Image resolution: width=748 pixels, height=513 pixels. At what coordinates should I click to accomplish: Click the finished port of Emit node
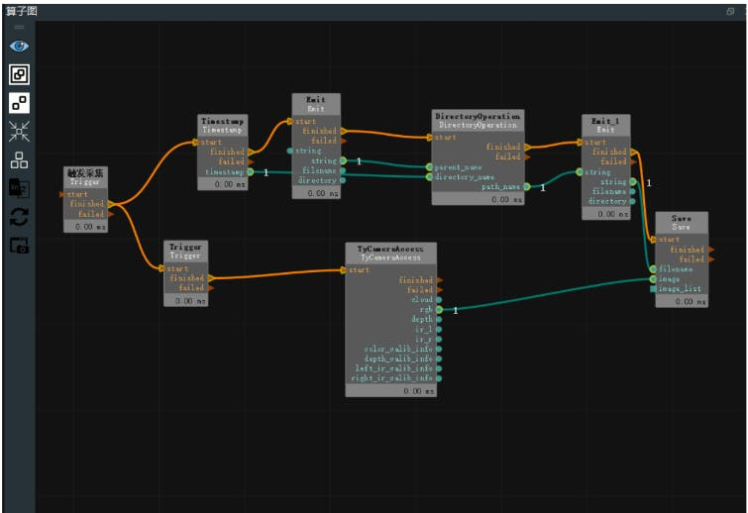pos(343,131)
